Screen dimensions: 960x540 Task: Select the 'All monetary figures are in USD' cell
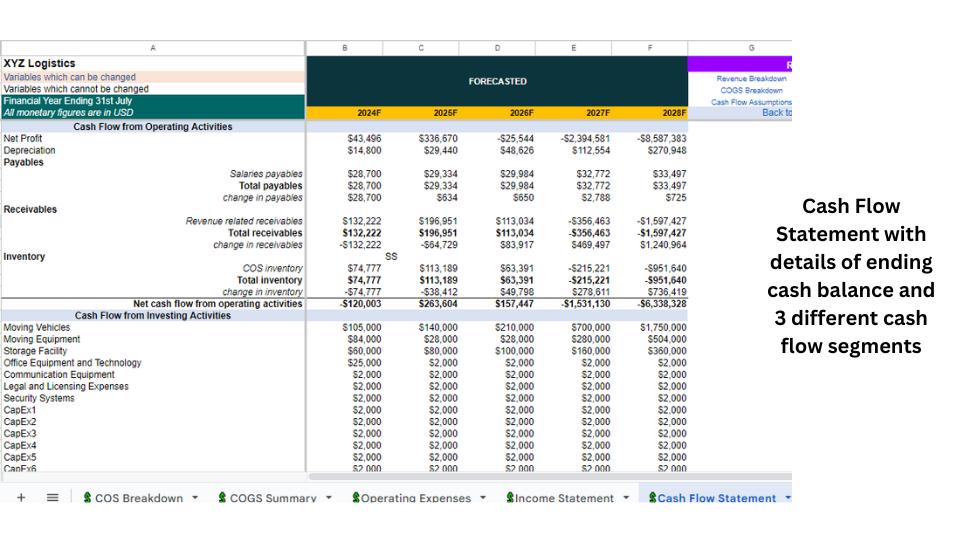[x=153, y=113]
